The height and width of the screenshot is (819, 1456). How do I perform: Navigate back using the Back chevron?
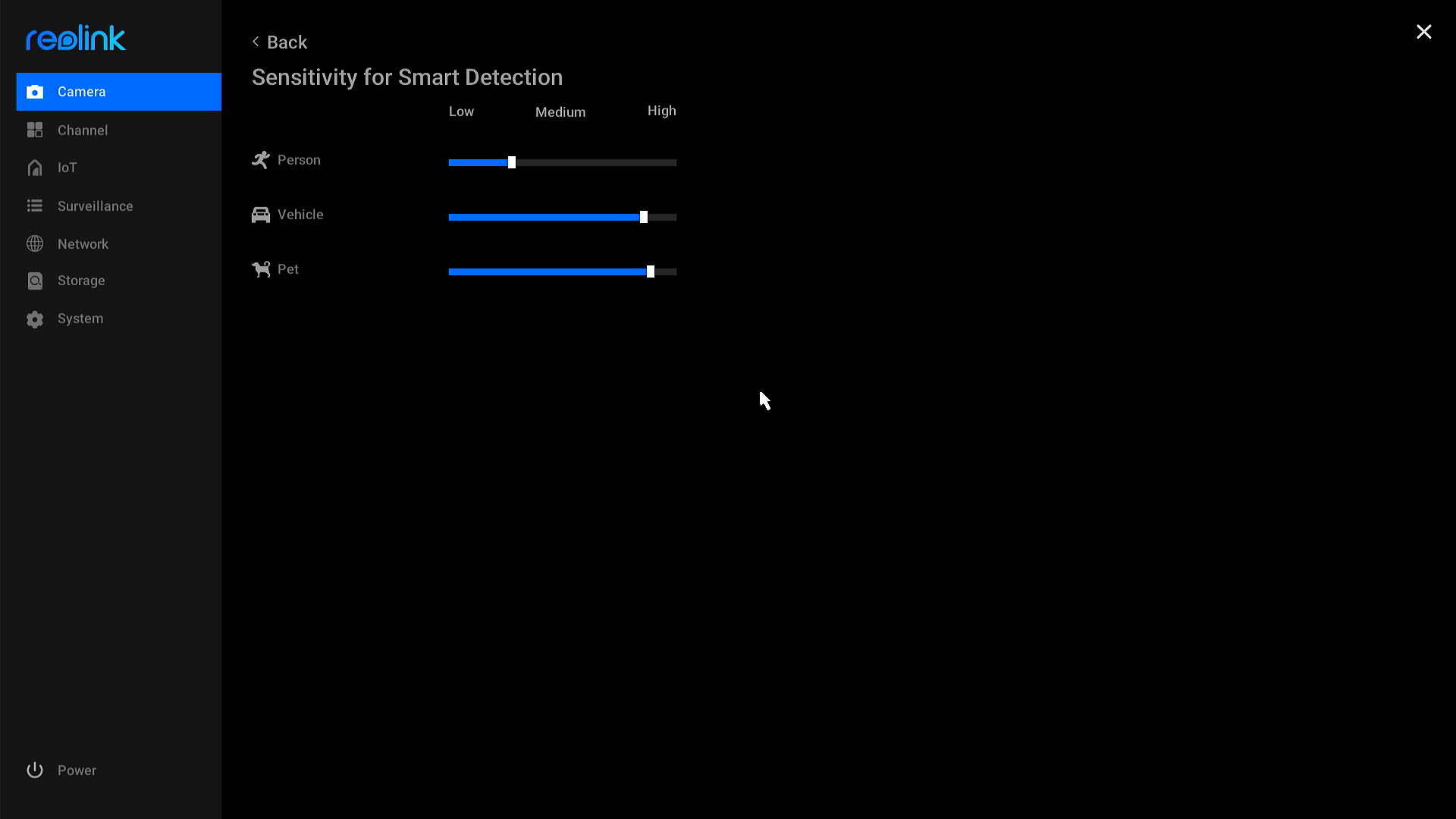pos(256,42)
